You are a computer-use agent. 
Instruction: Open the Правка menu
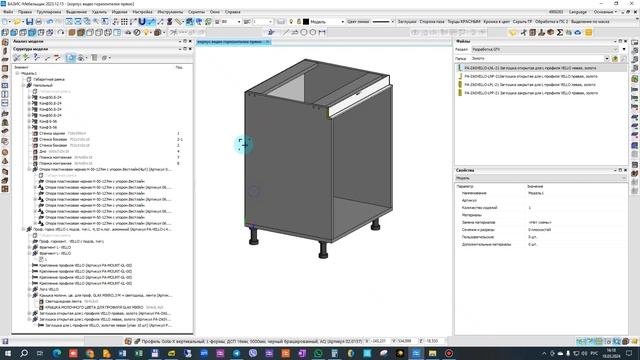pos(25,12)
